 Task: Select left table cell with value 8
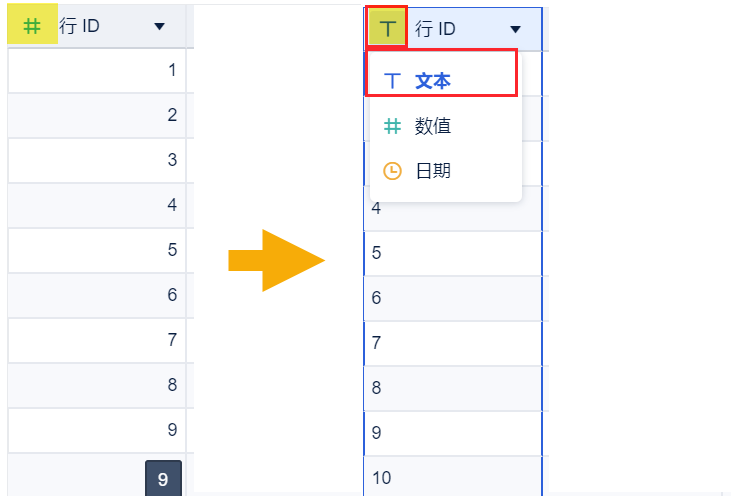point(97,385)
